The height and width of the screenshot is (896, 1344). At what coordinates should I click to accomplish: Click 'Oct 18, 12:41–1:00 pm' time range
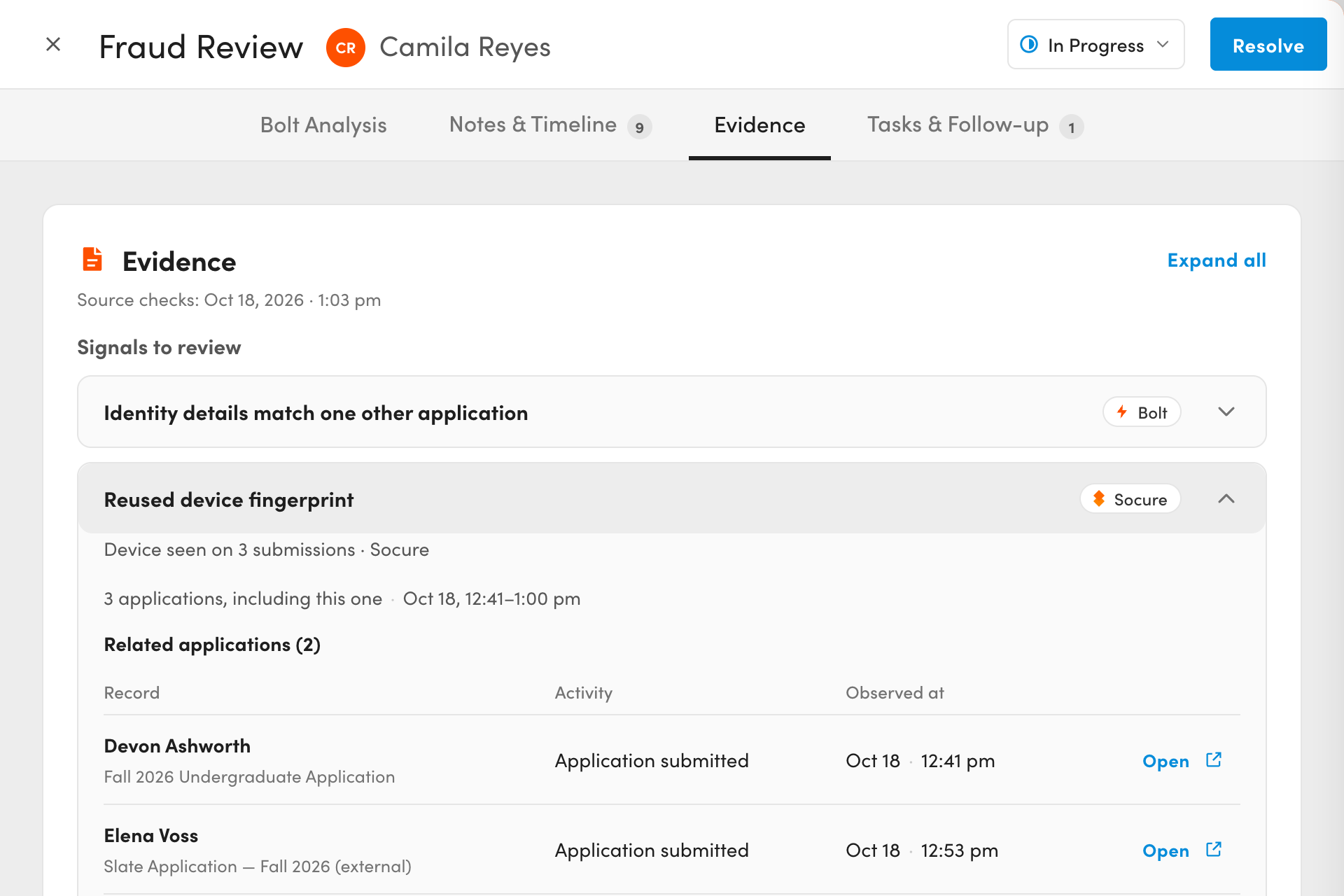pos(491,599)
